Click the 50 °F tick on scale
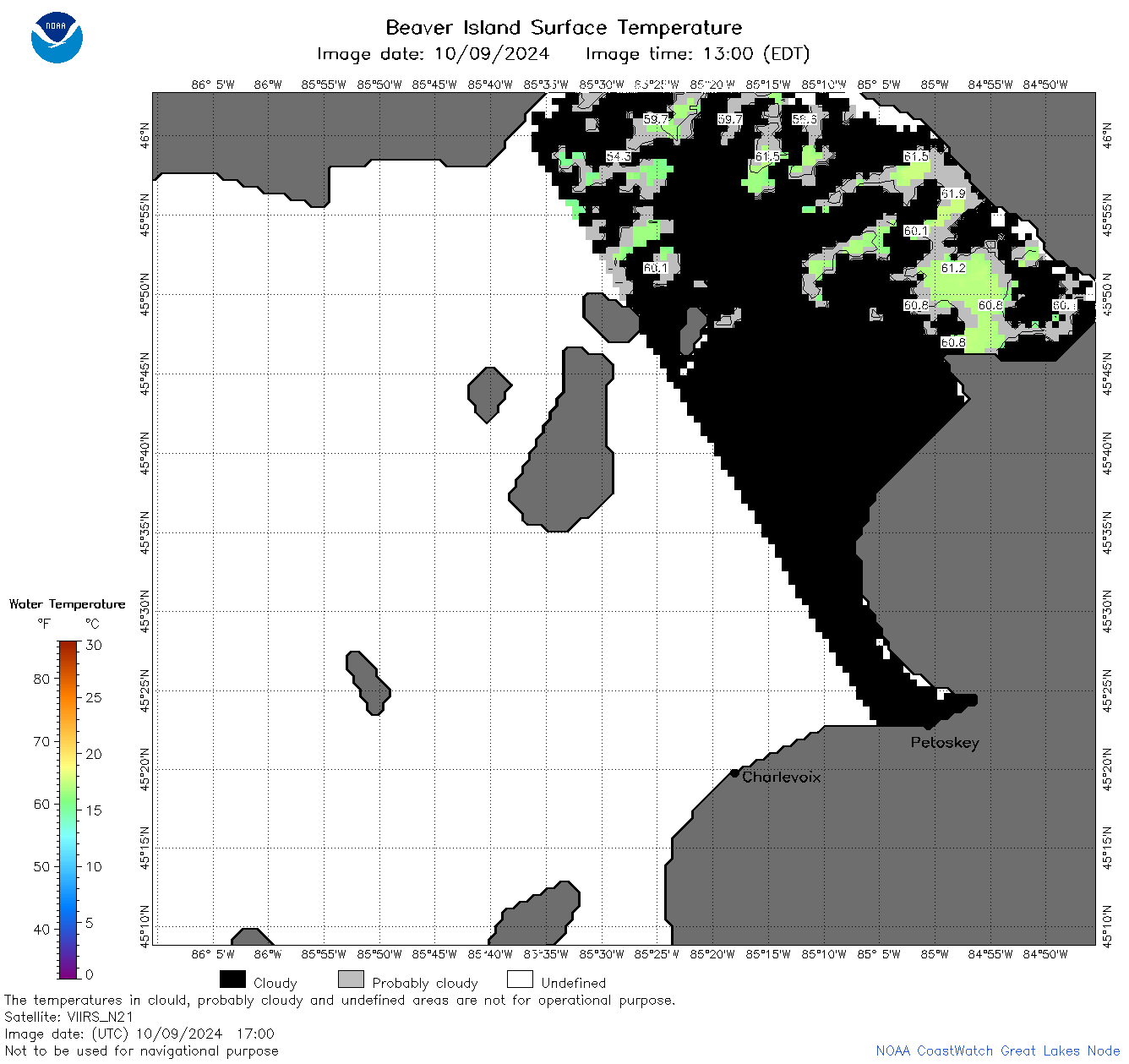The height and width of the screenshot is (1064, 1129). point(41,866)
